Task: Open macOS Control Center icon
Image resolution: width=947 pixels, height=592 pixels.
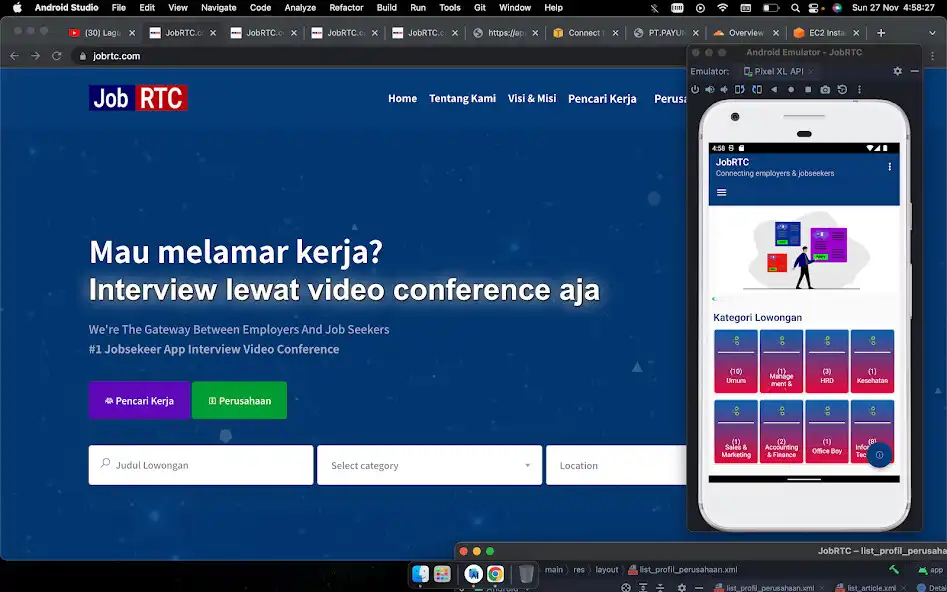Action: 815,8
